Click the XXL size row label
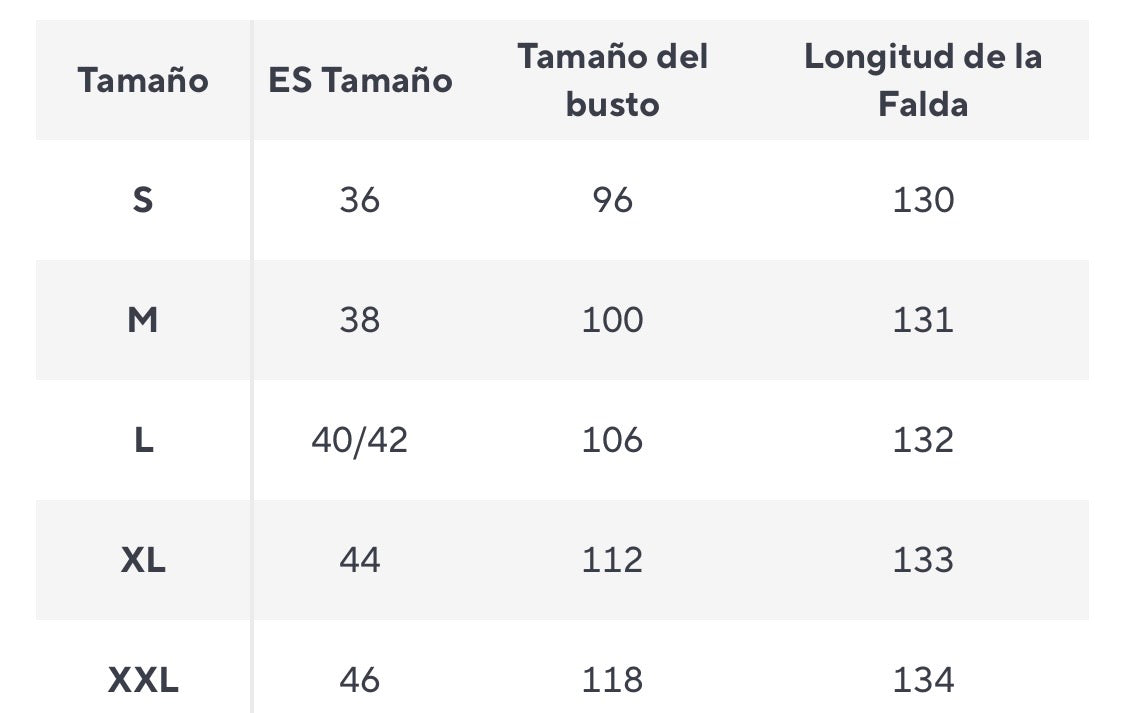 (143, 680)
